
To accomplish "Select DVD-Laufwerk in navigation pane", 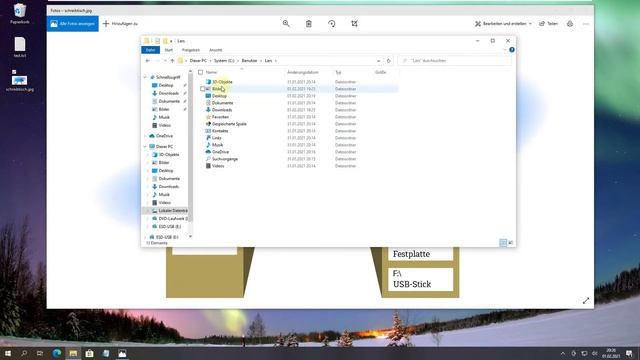I will pos(169,219).
